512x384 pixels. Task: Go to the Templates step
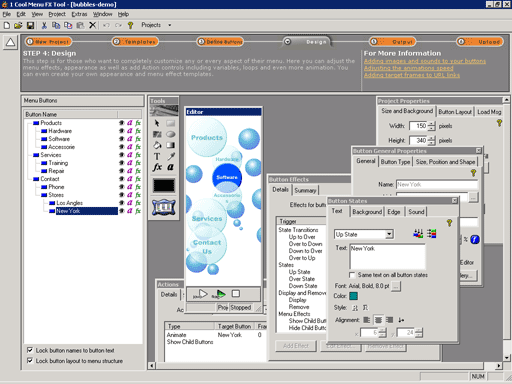tap(135, 42)
